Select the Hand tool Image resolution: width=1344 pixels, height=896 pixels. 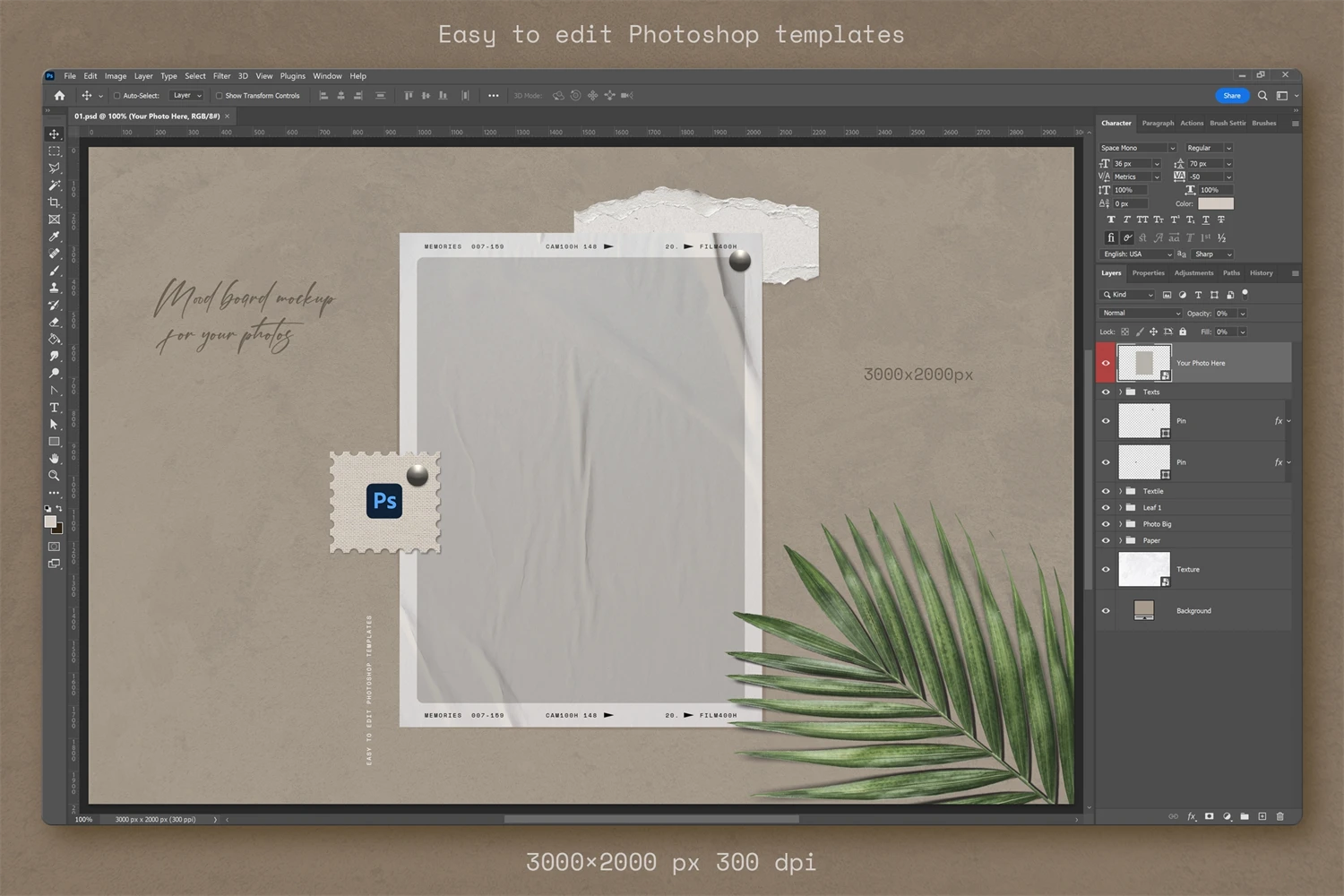(55, 459)
